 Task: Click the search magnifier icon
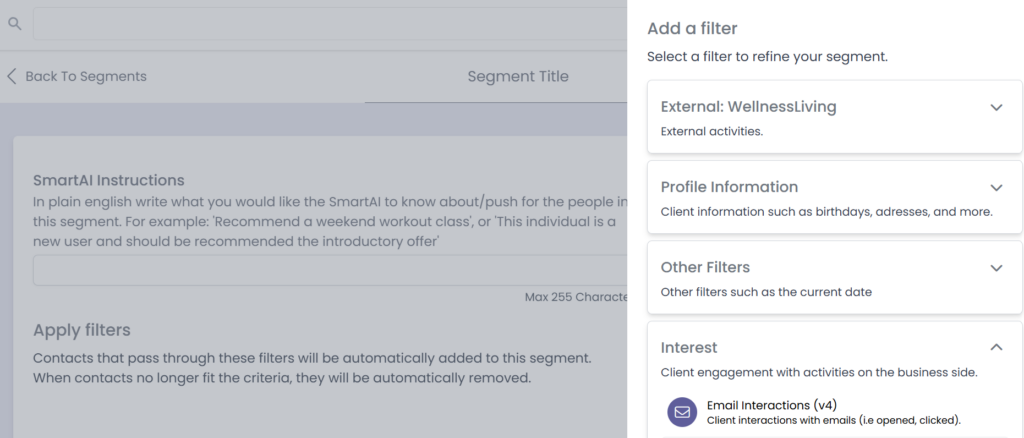[x=15, y=24]
